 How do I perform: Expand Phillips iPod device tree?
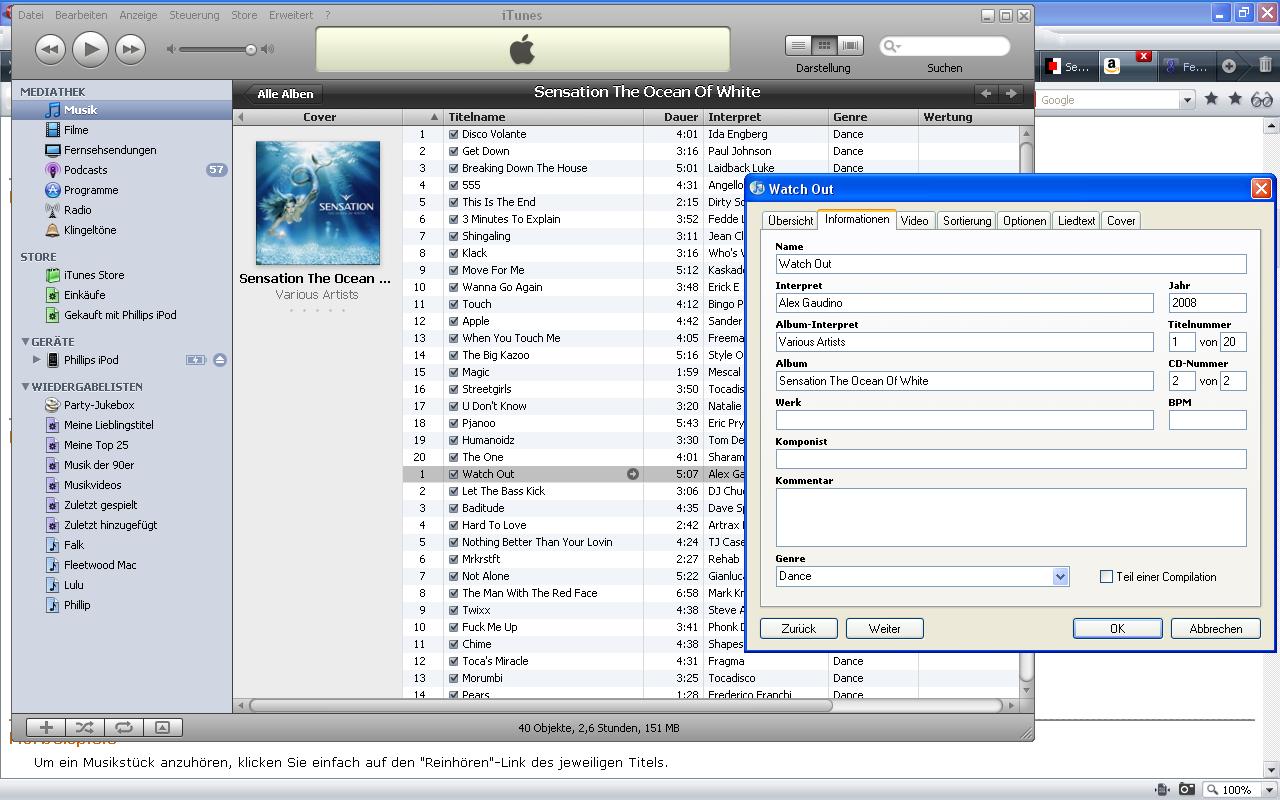[37, 360]
